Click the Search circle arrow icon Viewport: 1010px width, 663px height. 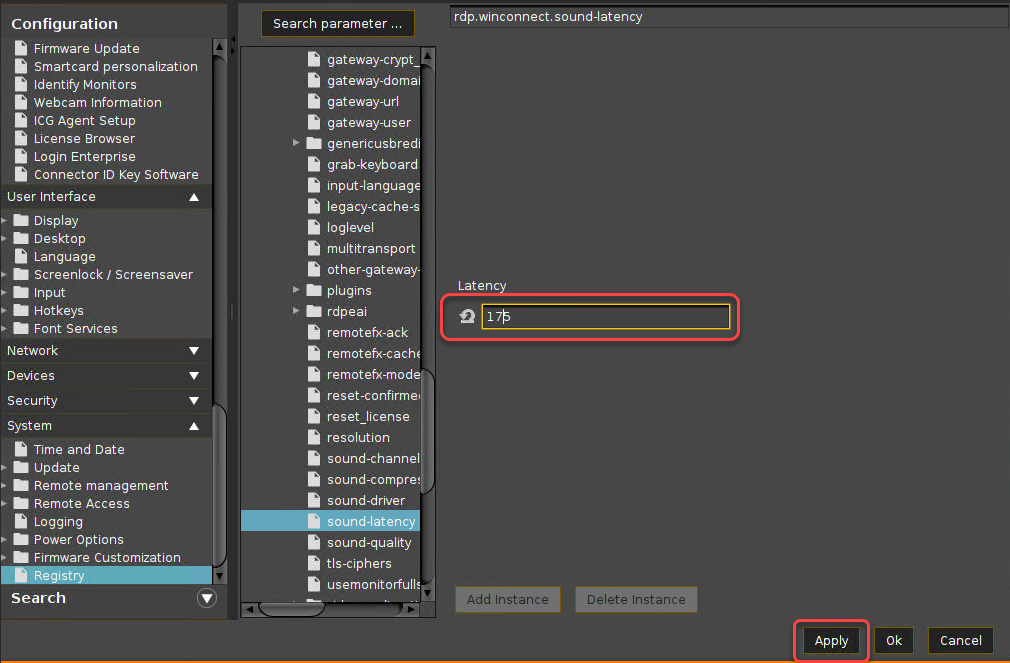pos(207,598)
